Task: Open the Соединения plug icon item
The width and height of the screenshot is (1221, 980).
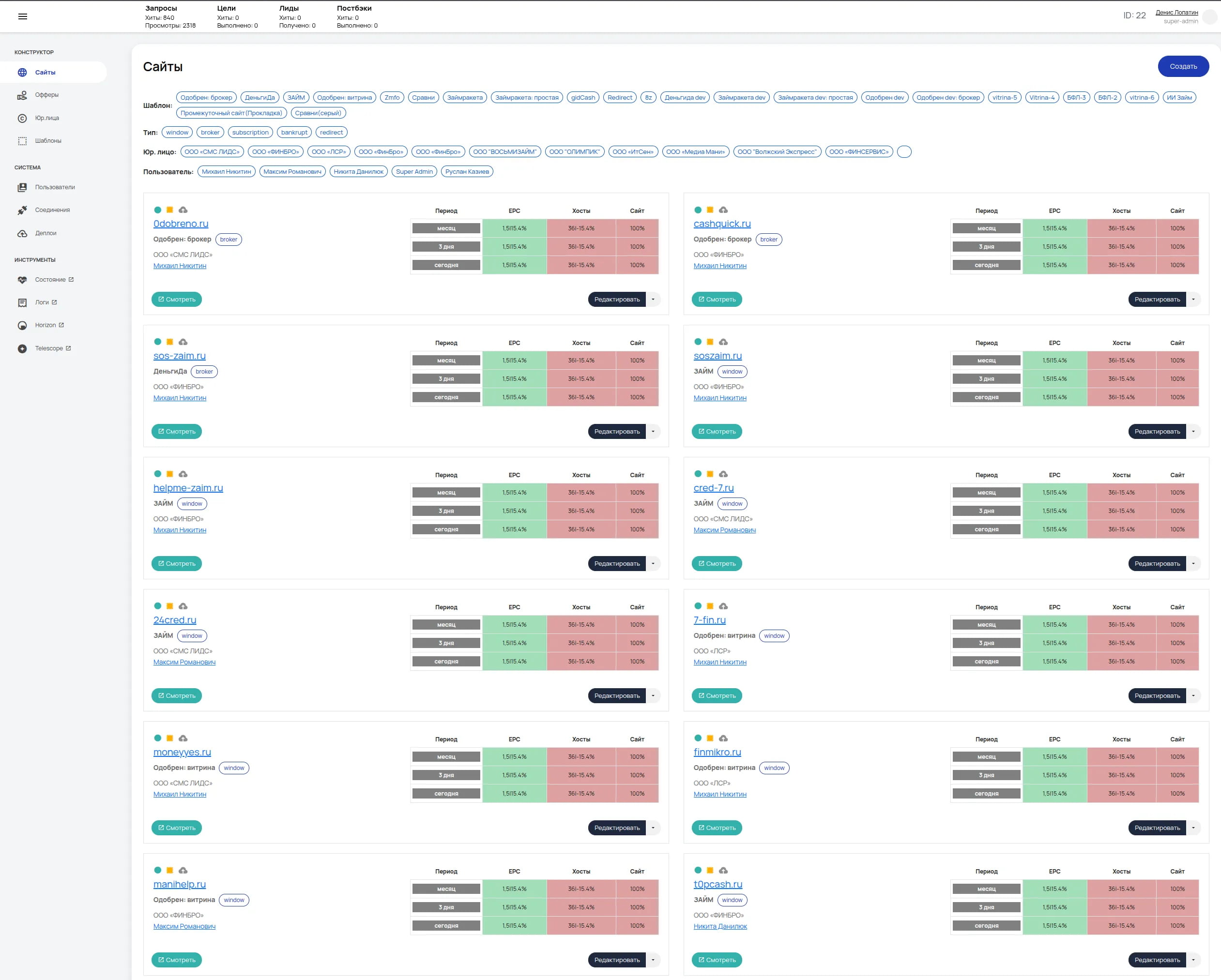Action: click(52, 210)
